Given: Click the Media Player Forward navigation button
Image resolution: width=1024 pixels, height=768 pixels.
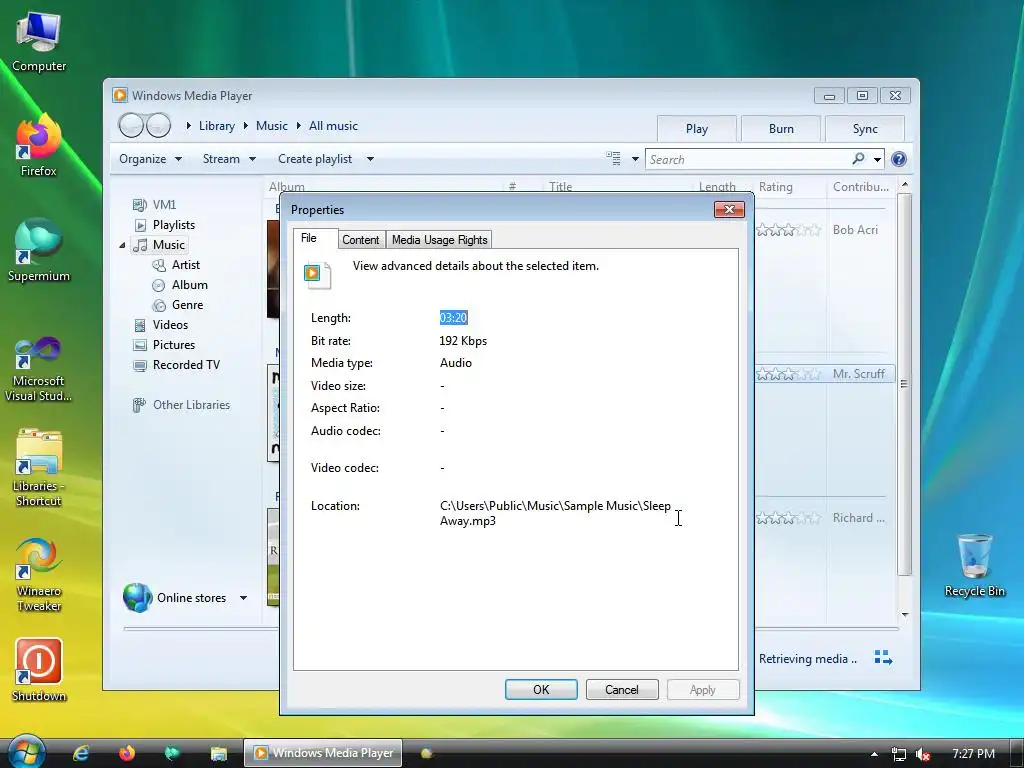Looking at the screenshot, I should point(158,125).
